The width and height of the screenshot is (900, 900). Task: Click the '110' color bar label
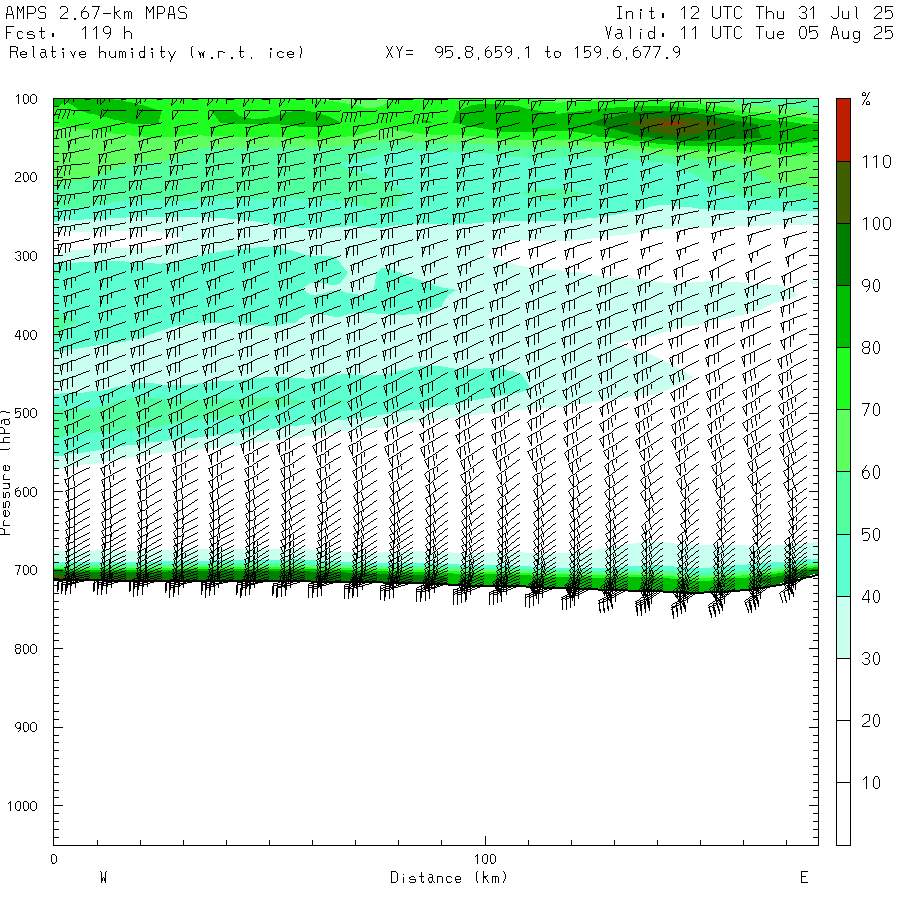876,162
